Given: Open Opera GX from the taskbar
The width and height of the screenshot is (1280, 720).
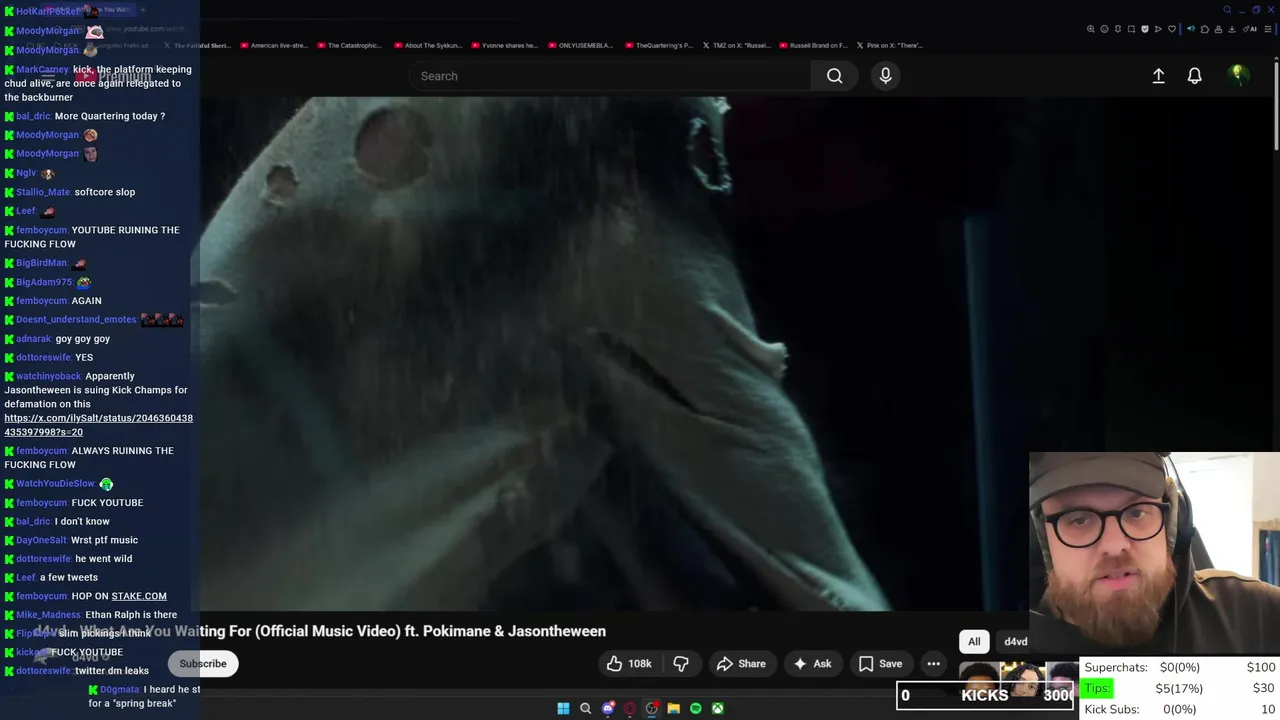Looking at the screenshot, I should (x=630, y=708).
